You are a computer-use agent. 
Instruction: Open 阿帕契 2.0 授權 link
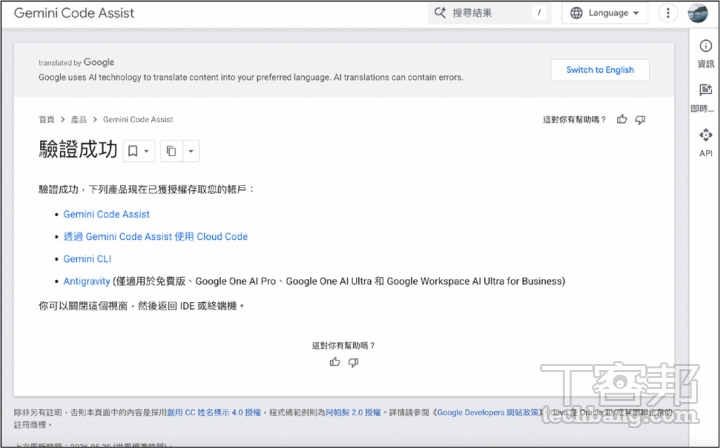click(353, 413)
